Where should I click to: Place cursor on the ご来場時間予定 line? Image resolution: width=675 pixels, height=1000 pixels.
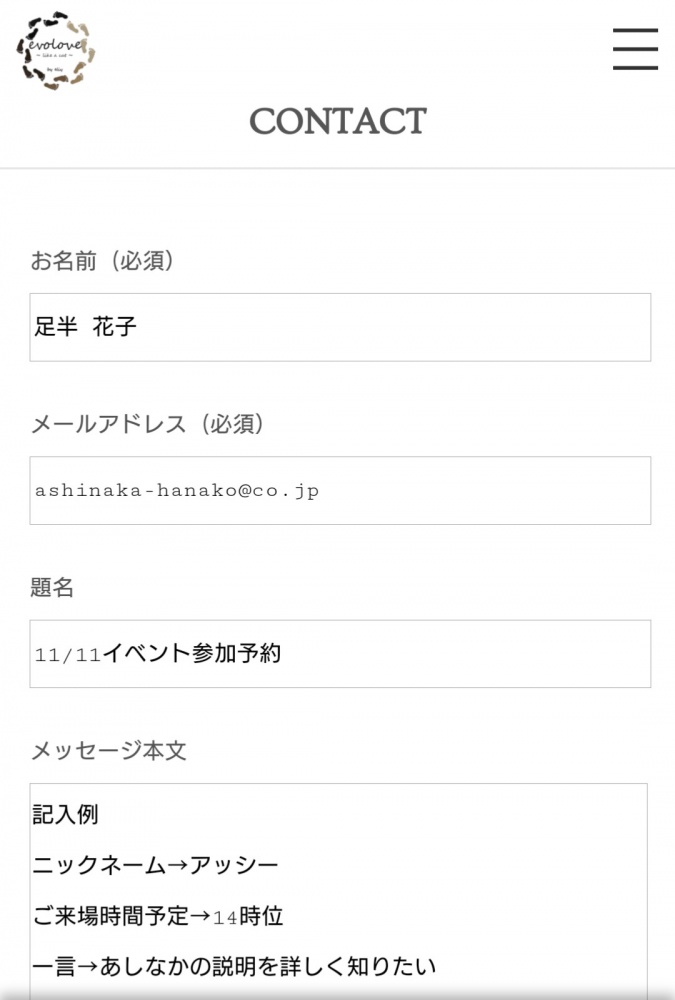(x=158, y=916)
